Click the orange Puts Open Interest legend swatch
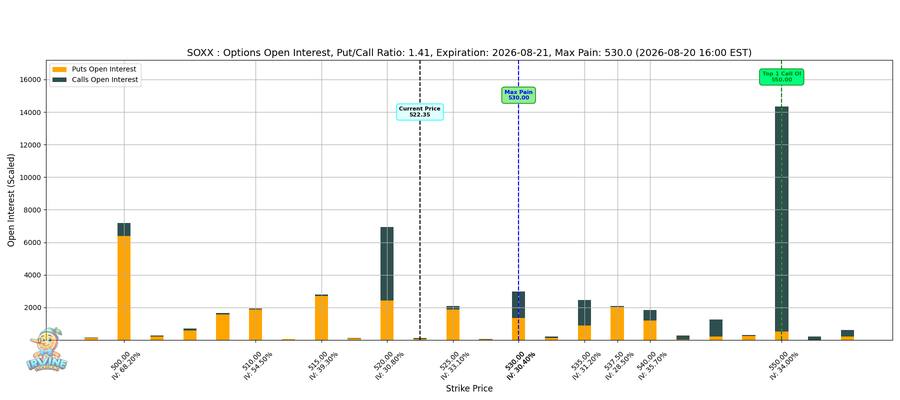900x400 pixels. coord(60,69)
